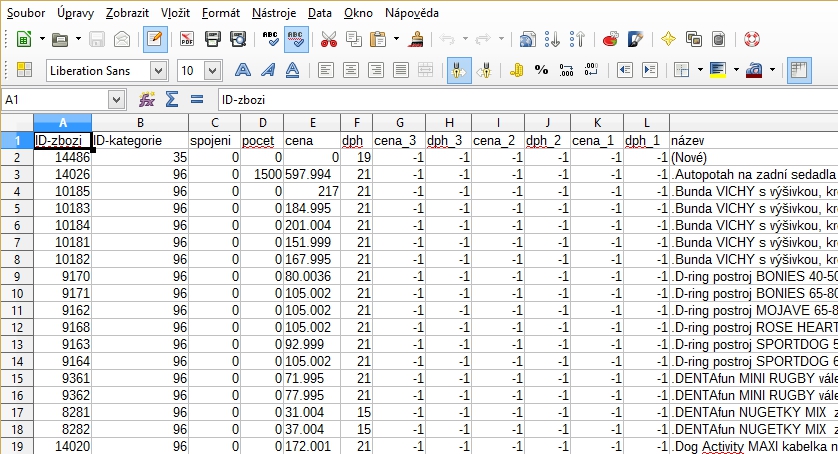Toggle the Freeze rows and columns button
This screenshot has height=454, width=838.
click(x=798, y=71)
